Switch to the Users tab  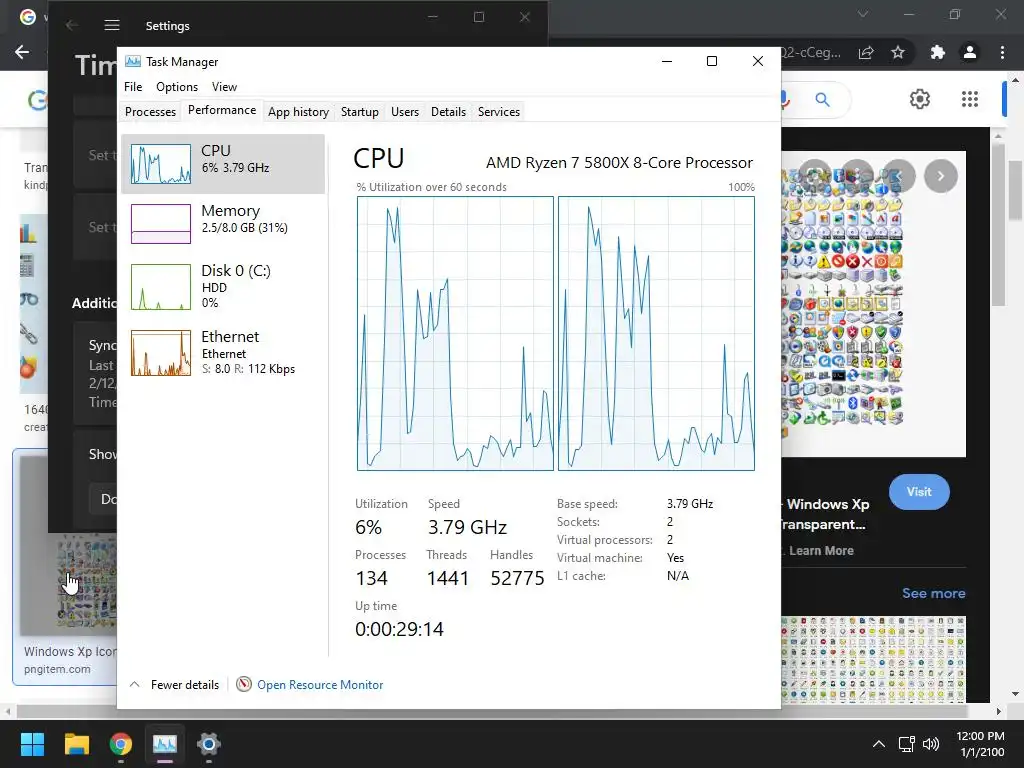click(405, 112)
